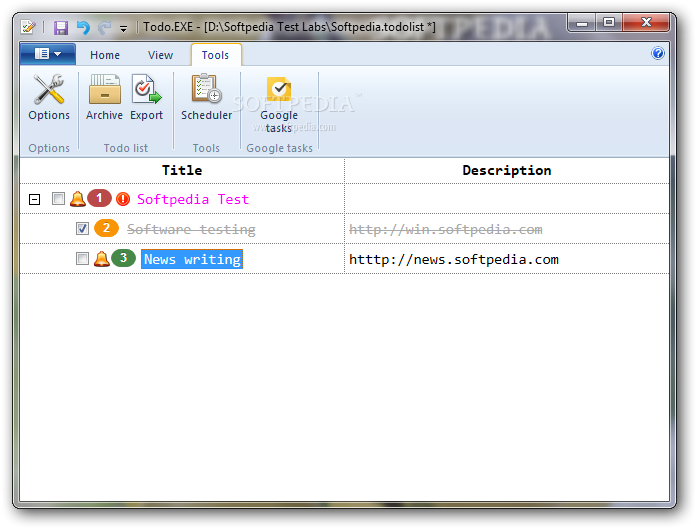Close the Todo.EXE window
This screenshot has height=529, width=697.
click(646, 23)
